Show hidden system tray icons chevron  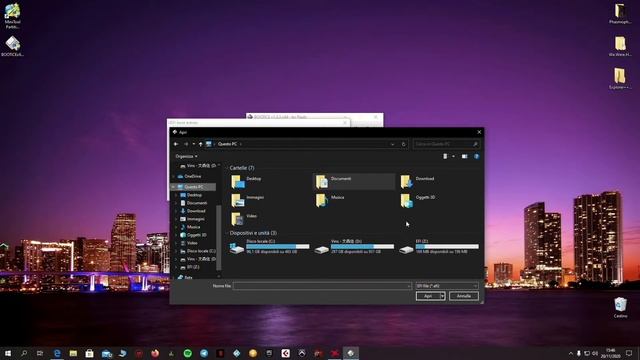pos(571,353)
